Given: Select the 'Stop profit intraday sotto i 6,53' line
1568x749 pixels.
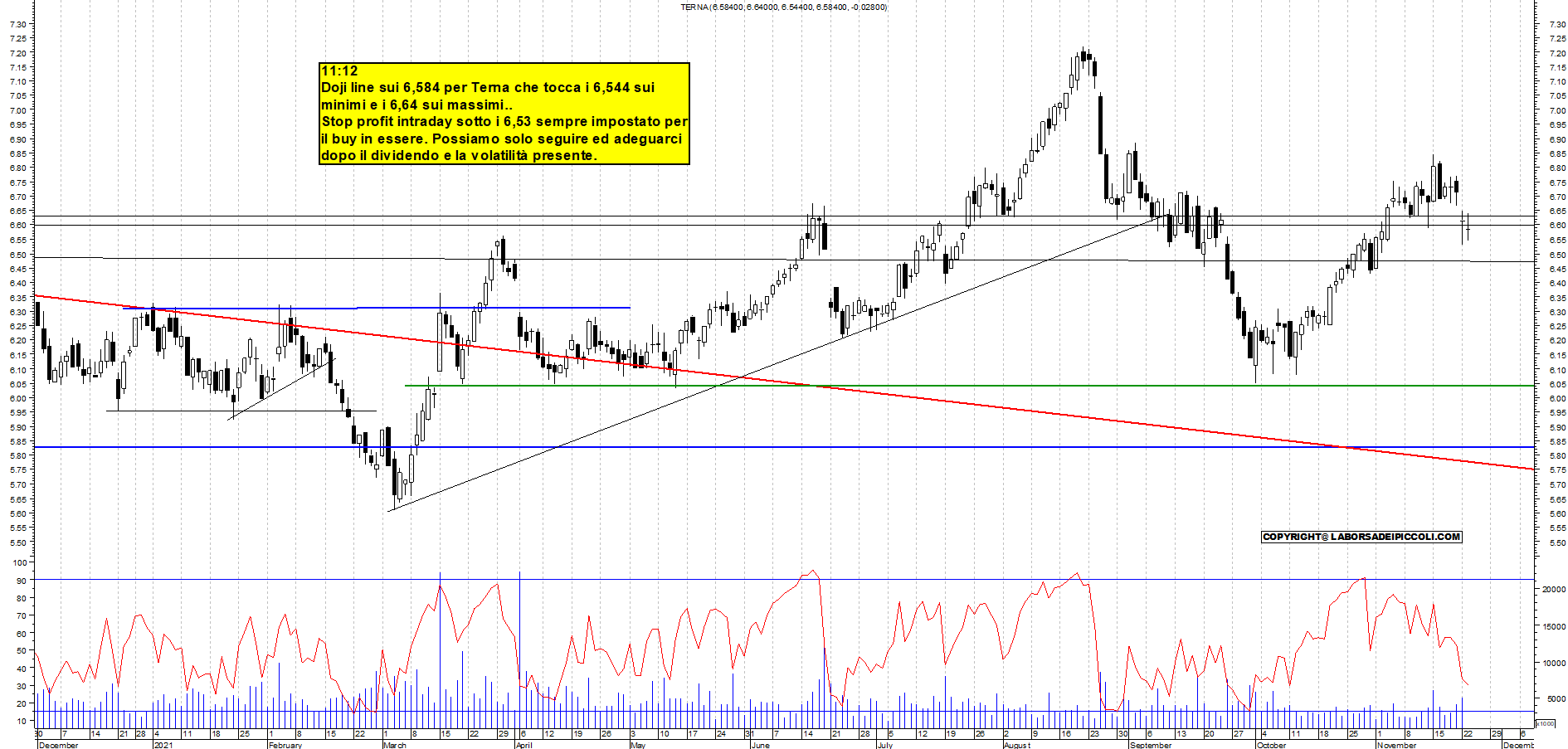Looking at the screenshot, I should [x=504, y=122].
